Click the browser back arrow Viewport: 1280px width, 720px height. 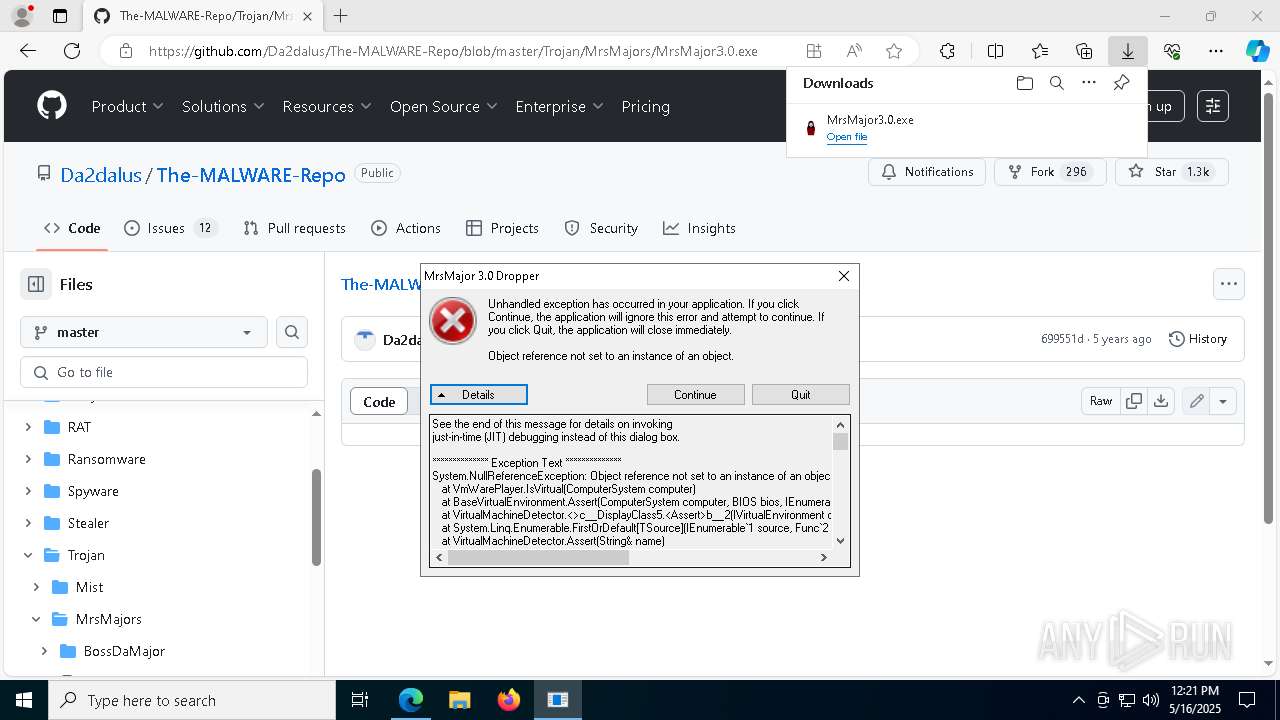tap(28, 51)
